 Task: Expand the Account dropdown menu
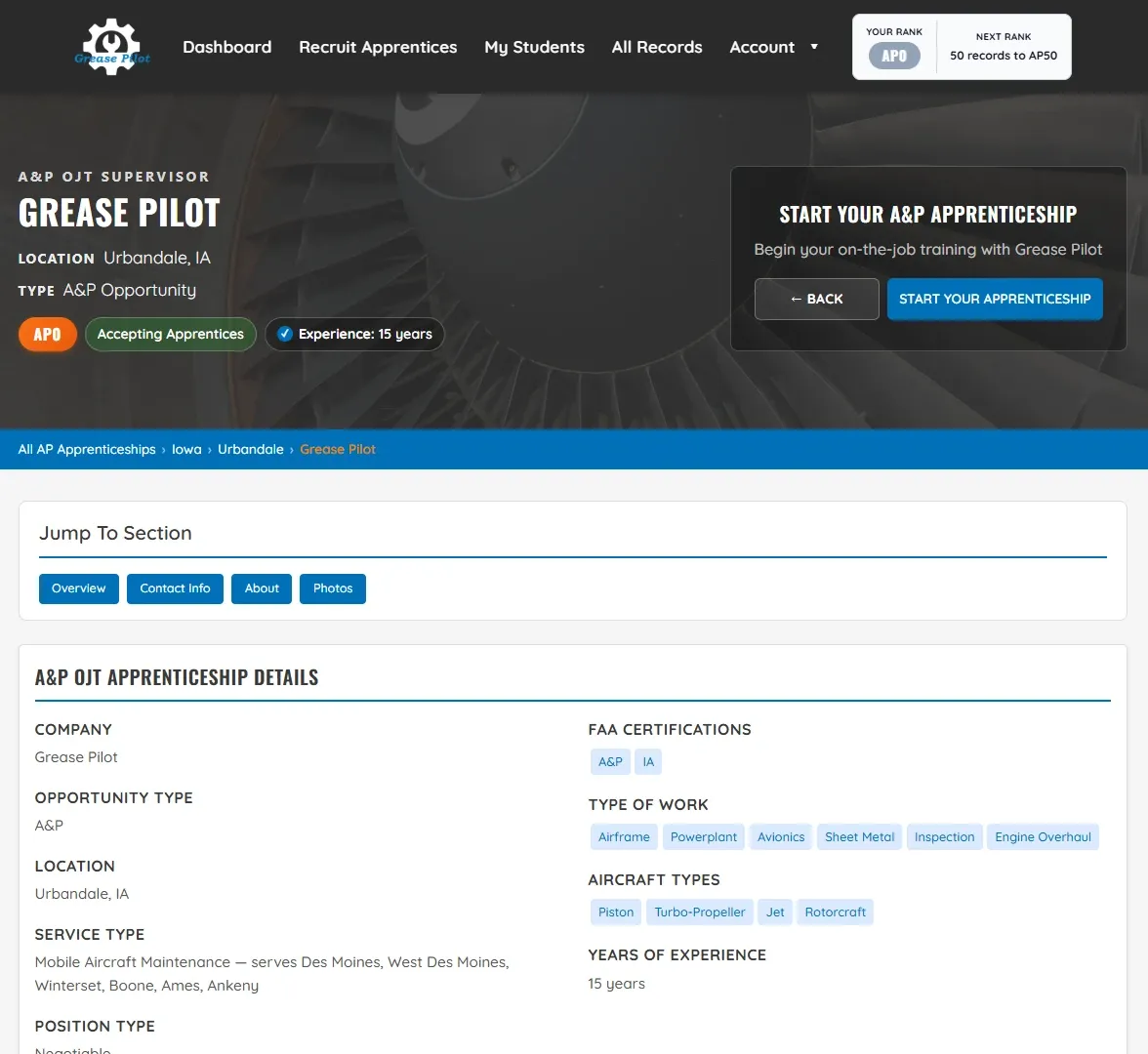[x=762, y=47]
